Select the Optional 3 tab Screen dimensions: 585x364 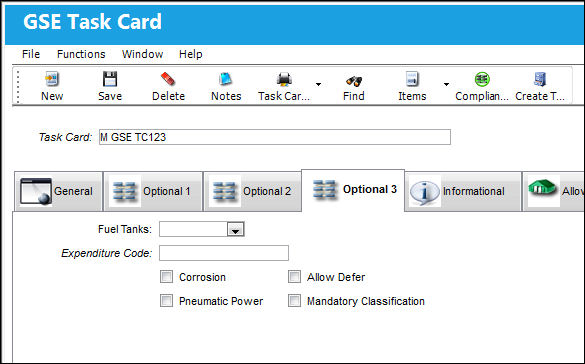pyautogui.click(x=353, y=190)
